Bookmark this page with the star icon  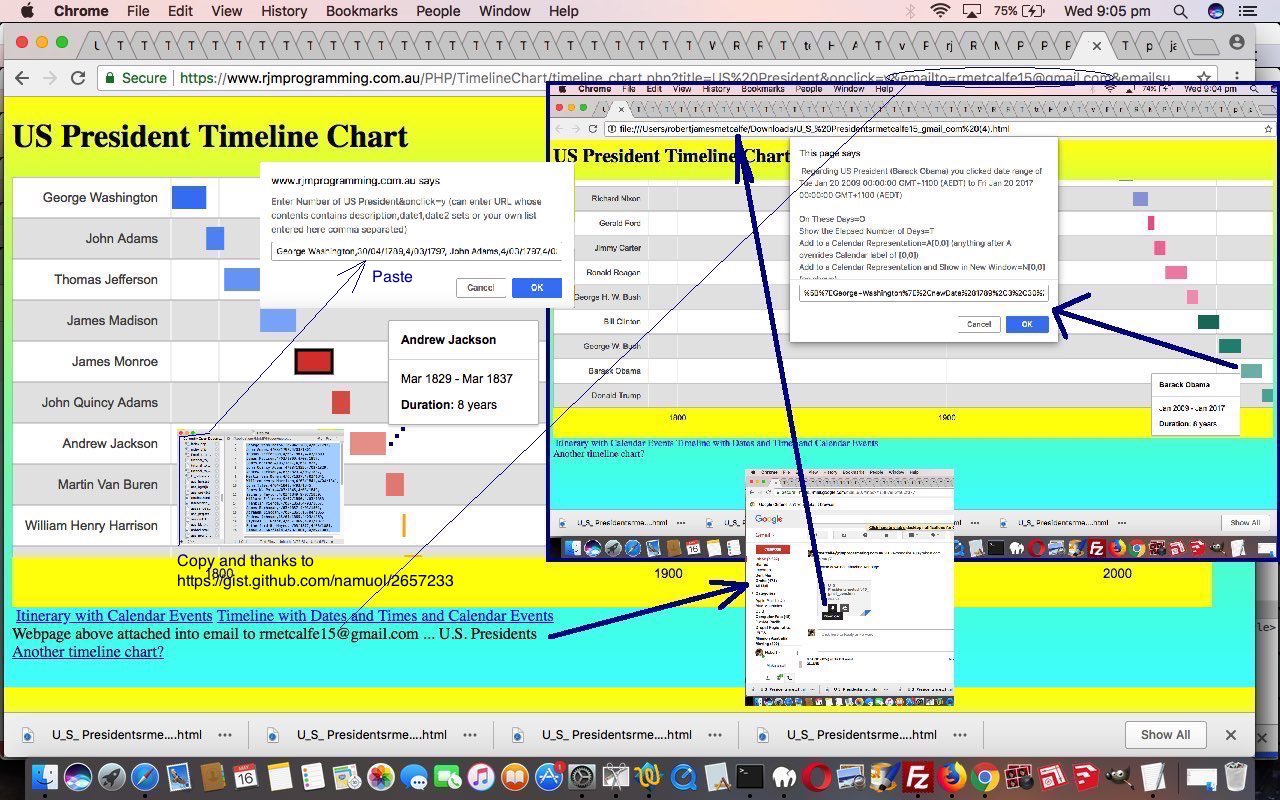pos(1206,77)
